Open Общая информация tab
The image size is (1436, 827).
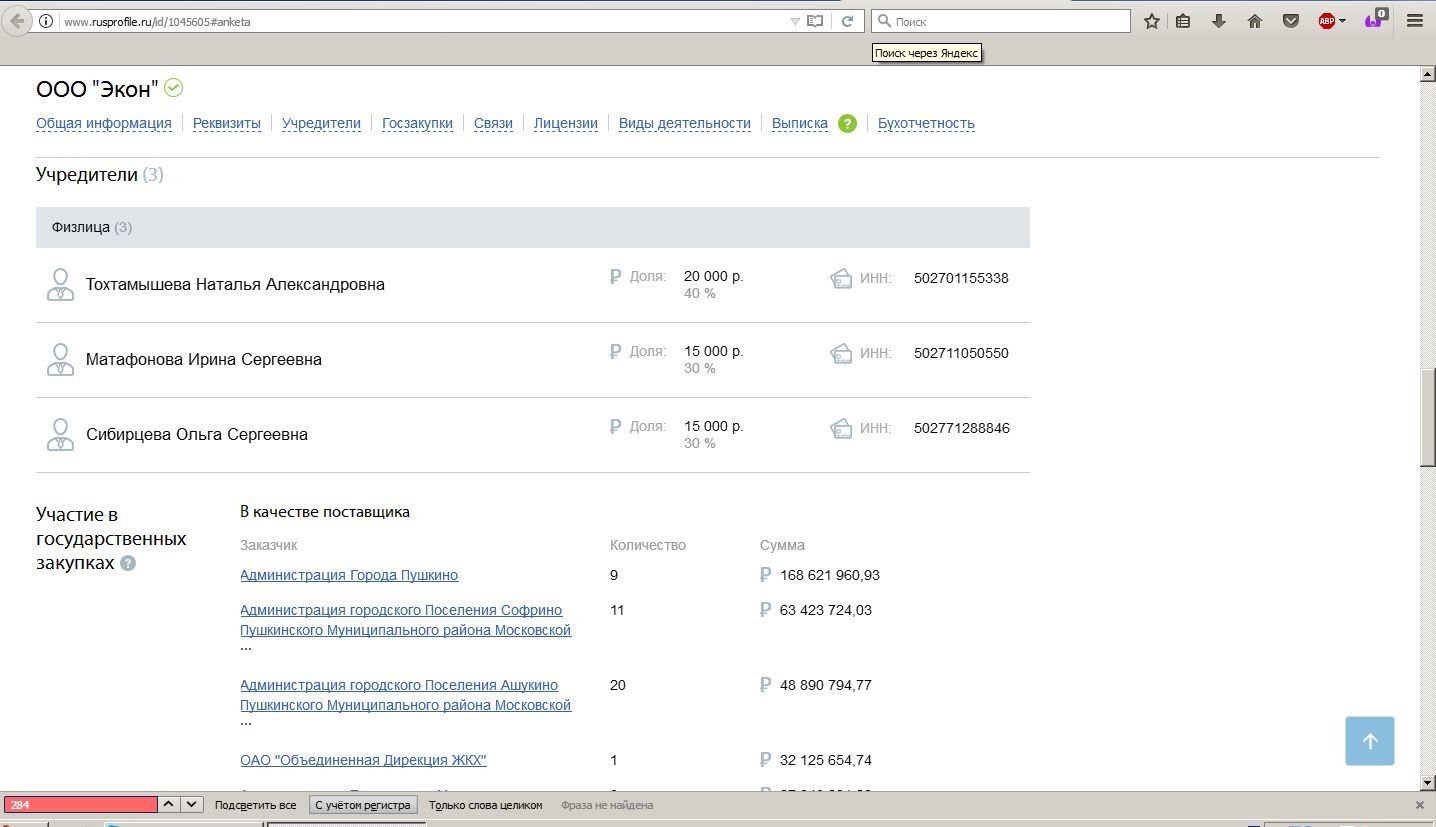tap(104, 123)
